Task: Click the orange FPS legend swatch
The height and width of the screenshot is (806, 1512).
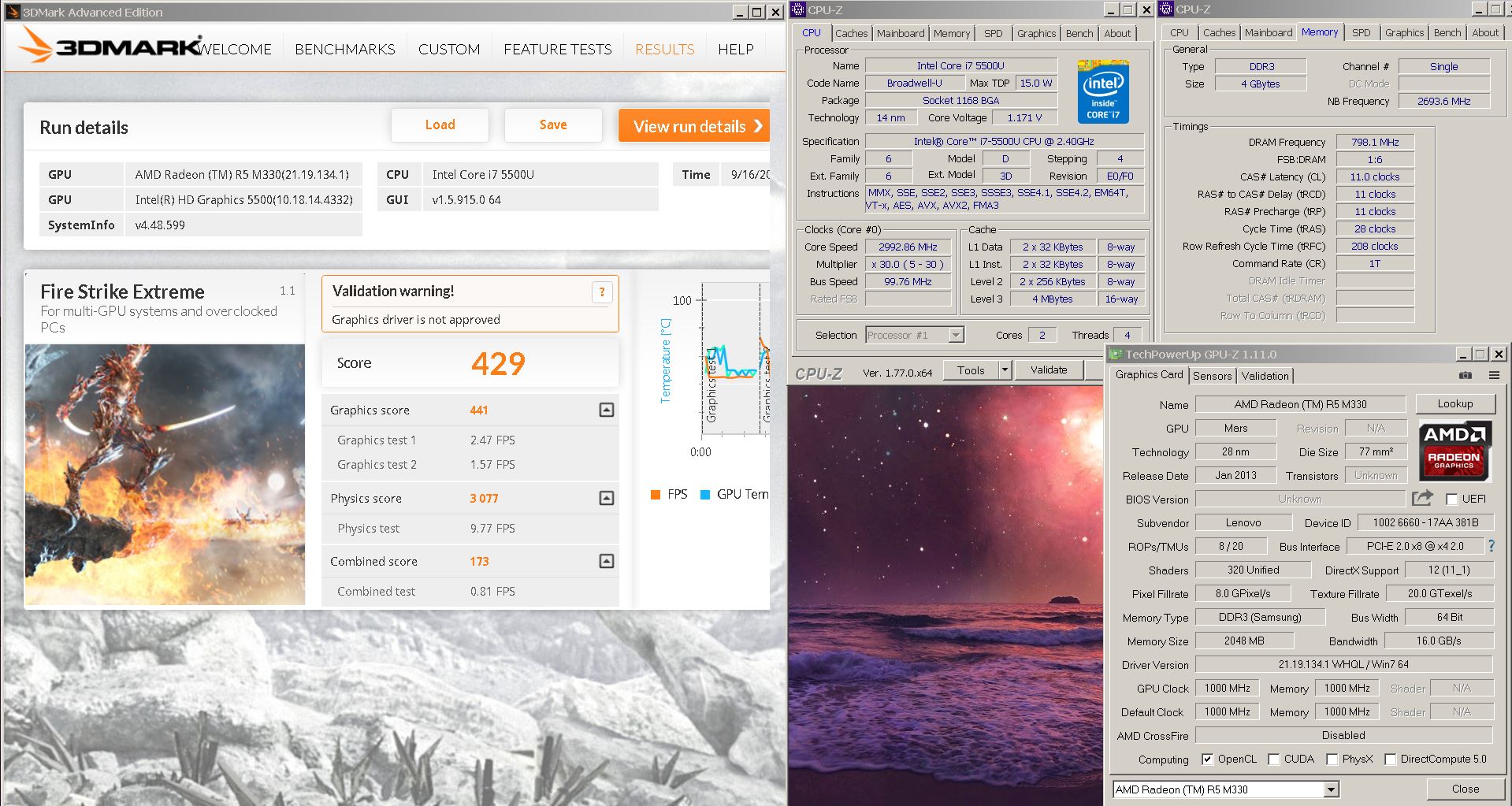Action: coord(655,495)
